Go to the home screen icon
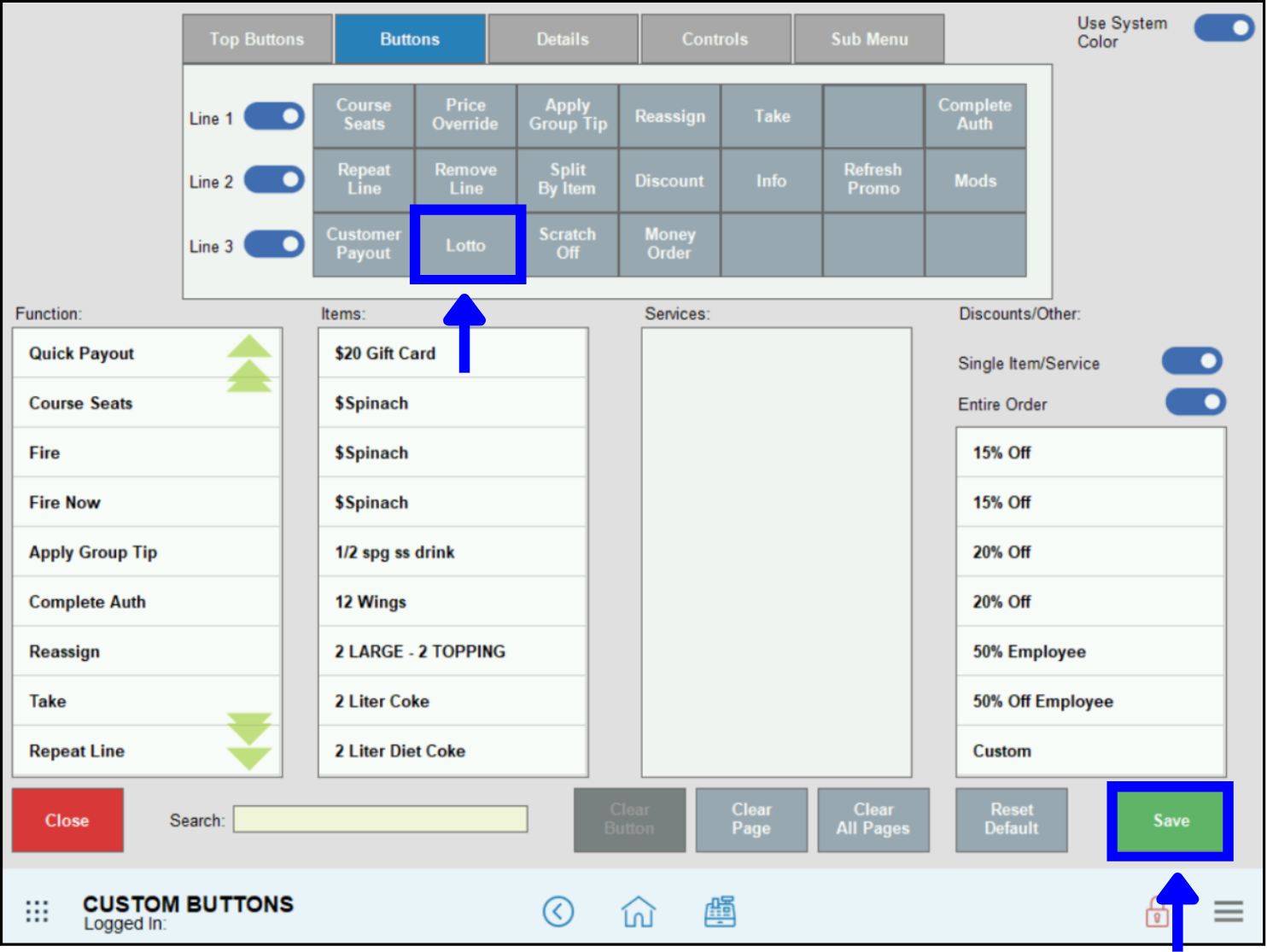 coord(639,911)
